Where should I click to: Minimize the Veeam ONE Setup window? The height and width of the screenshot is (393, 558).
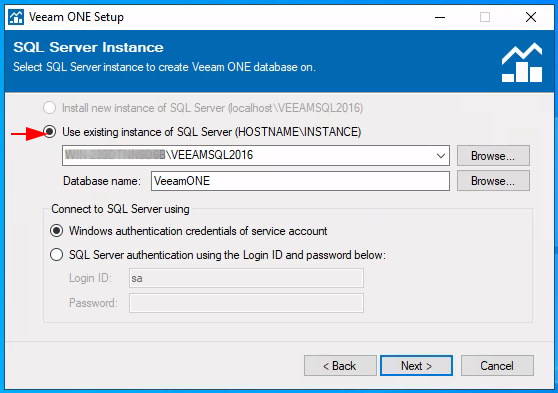tap(440, 17)
